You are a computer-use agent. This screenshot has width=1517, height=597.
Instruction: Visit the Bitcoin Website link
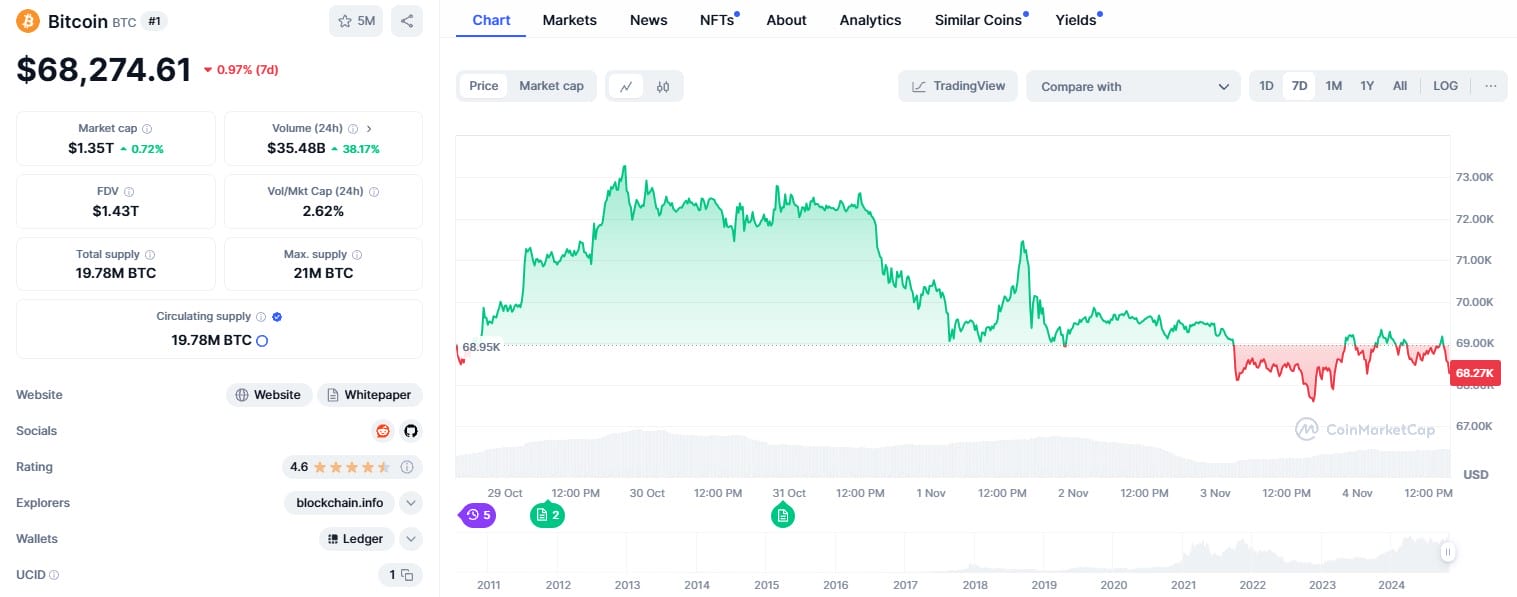point(268,395)
